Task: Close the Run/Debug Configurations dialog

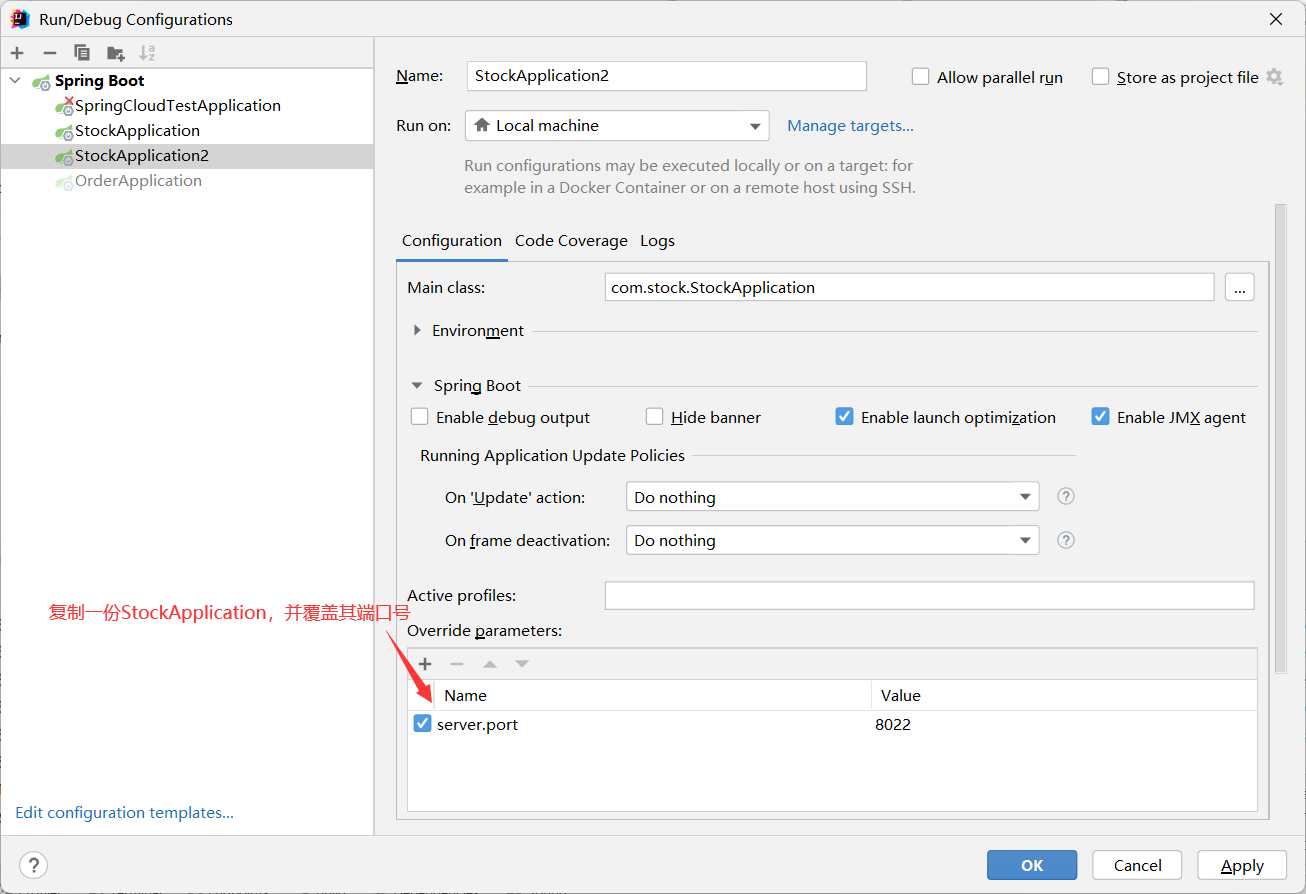Action: tap(1276, 19)
